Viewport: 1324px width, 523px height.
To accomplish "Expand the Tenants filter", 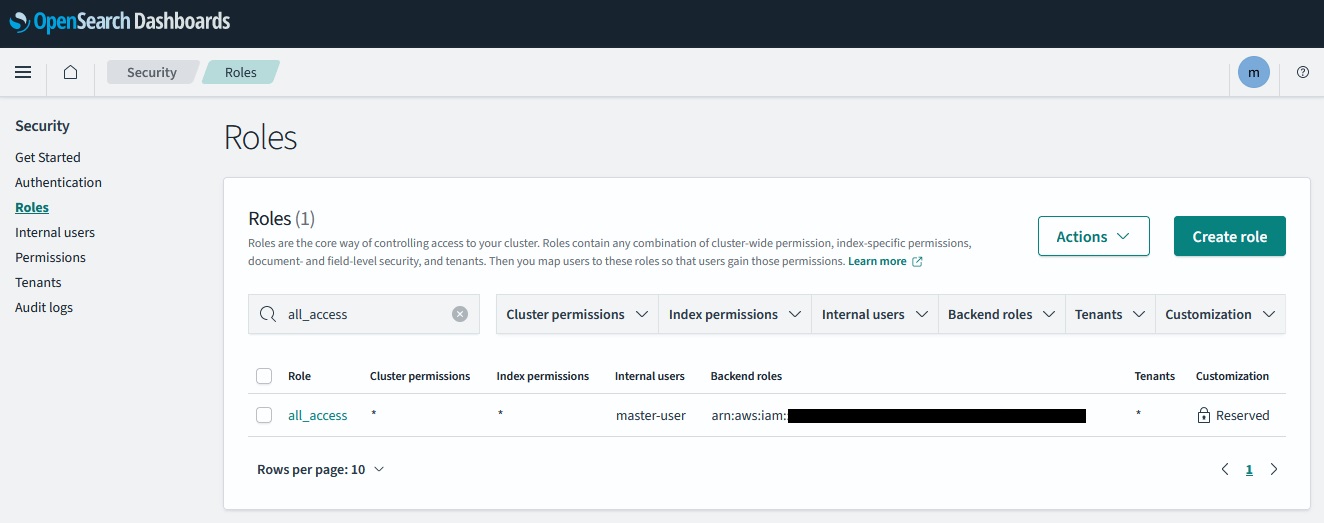I will pyautogui.click(x=1110, y=314).
